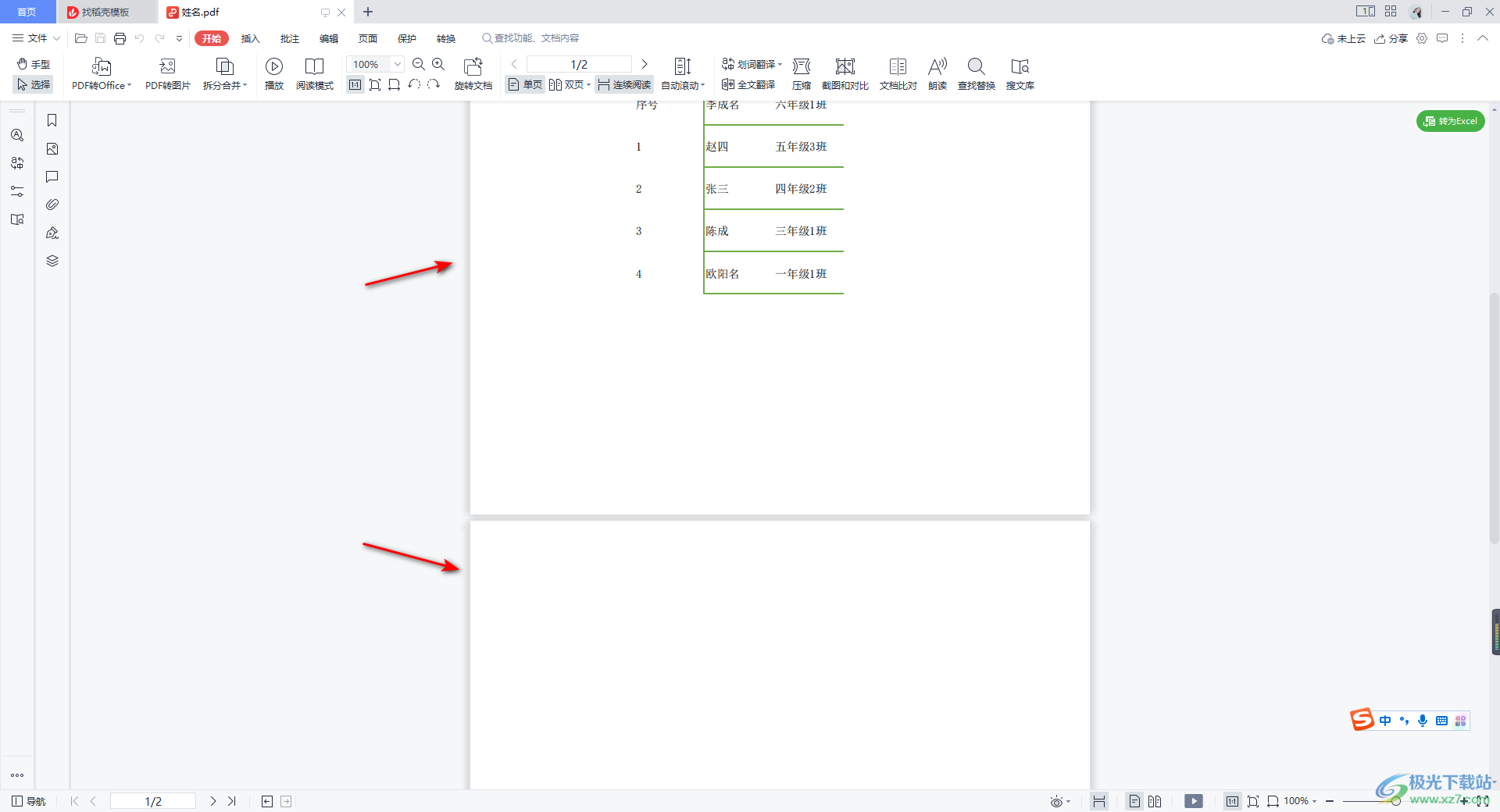Click the zoom out magnifier in toolbar

click(x=419, y=64)
